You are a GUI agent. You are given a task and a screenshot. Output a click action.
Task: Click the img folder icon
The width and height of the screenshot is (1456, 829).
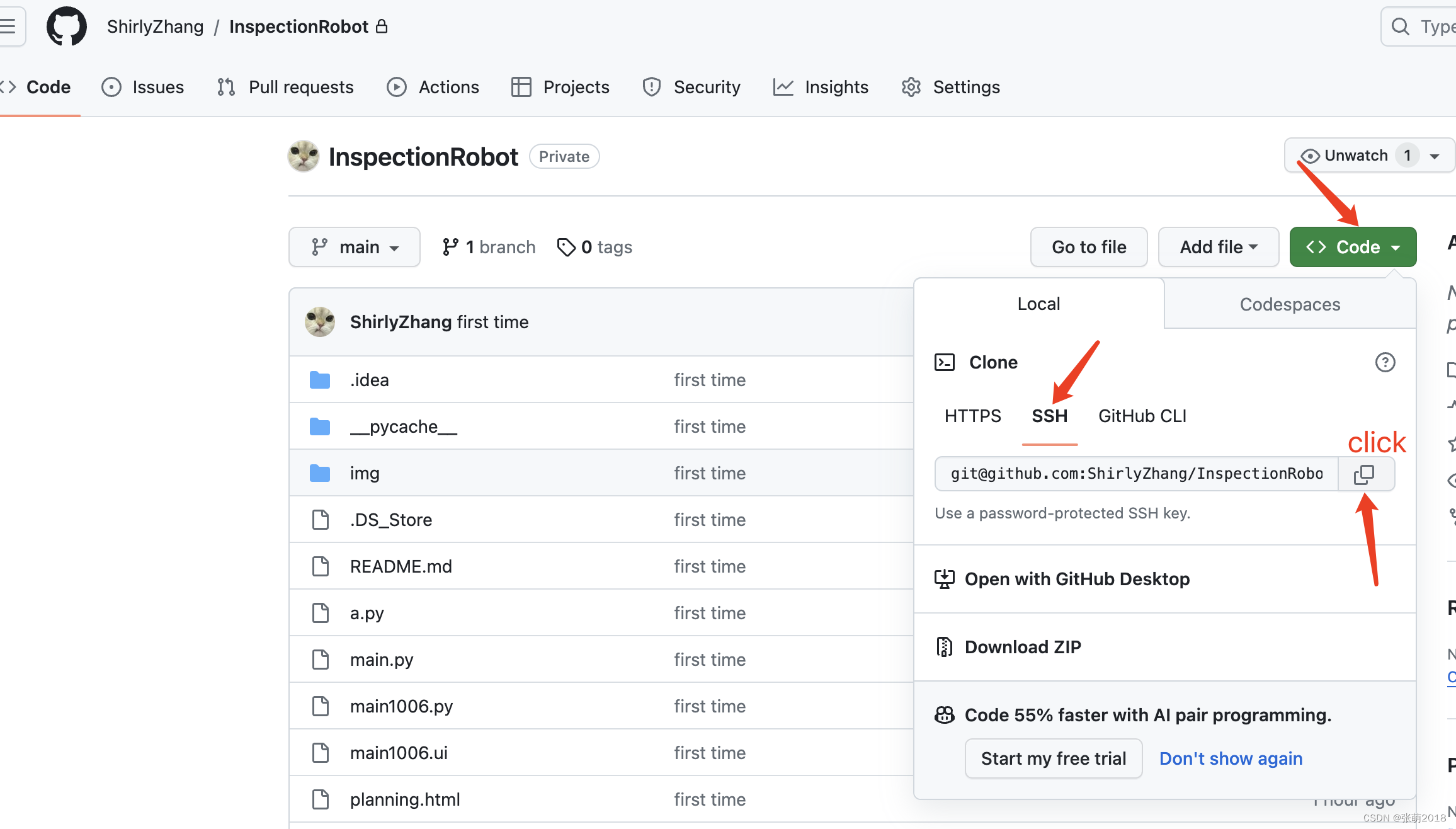320,473
